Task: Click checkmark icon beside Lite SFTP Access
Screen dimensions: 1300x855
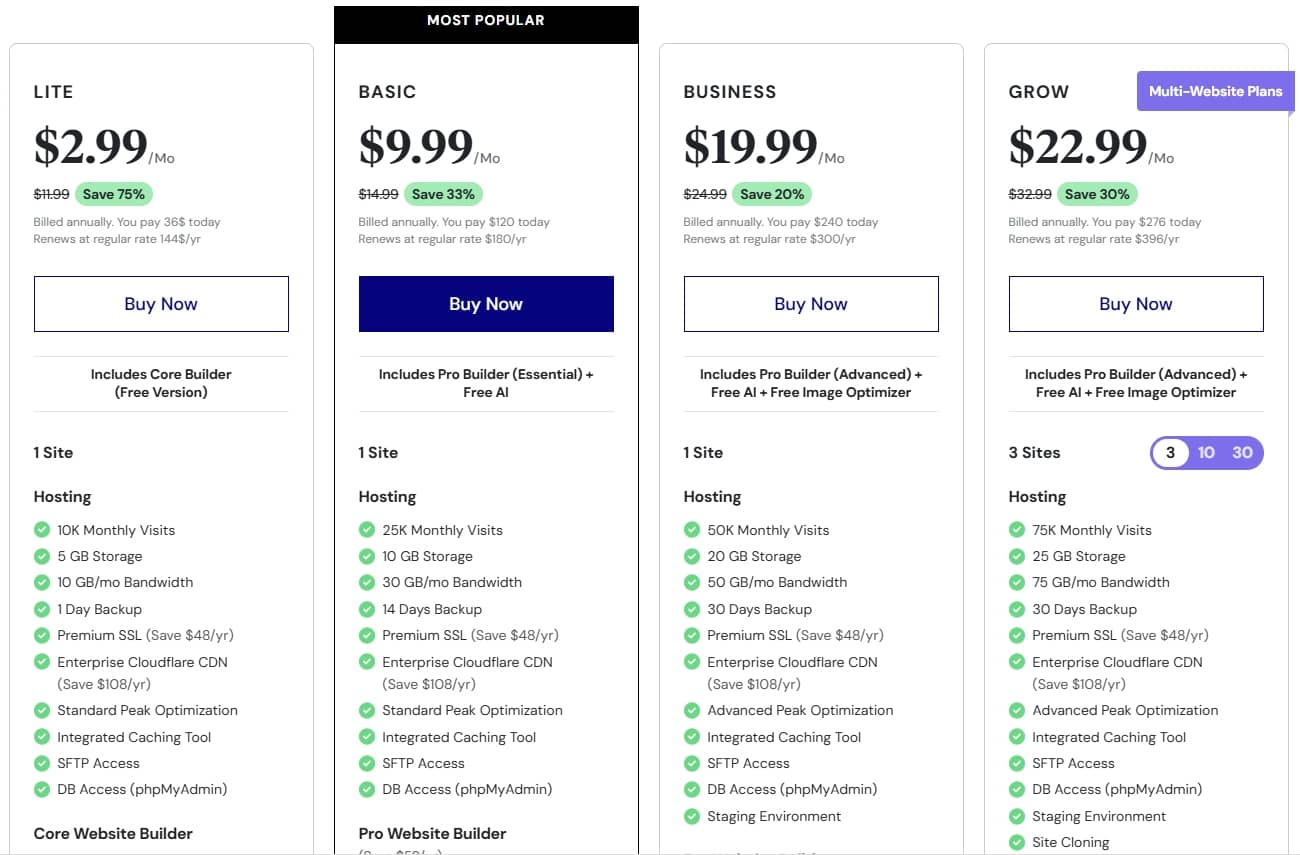Action: 42,763
